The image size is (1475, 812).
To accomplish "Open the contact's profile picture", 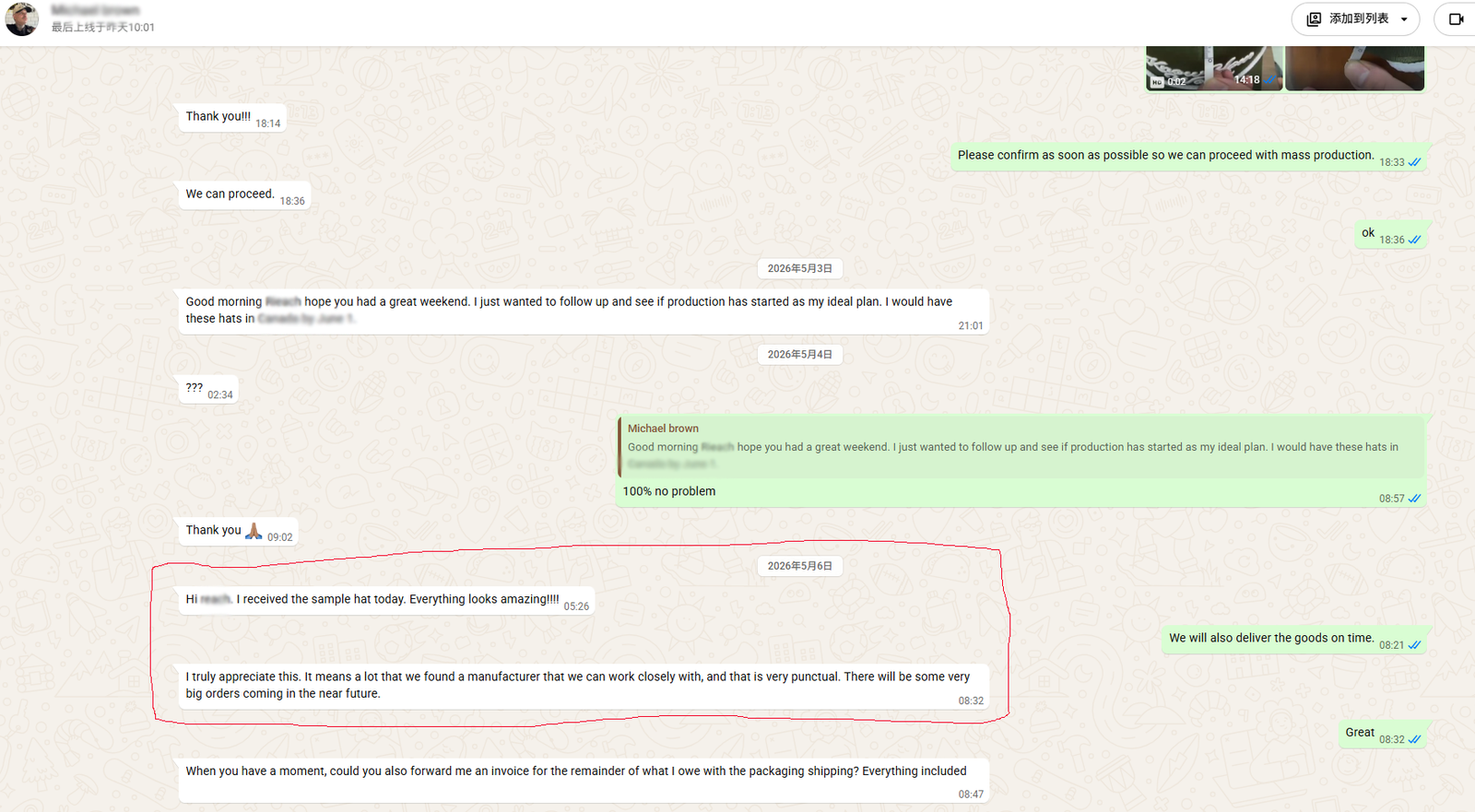I will coord(22,18).
